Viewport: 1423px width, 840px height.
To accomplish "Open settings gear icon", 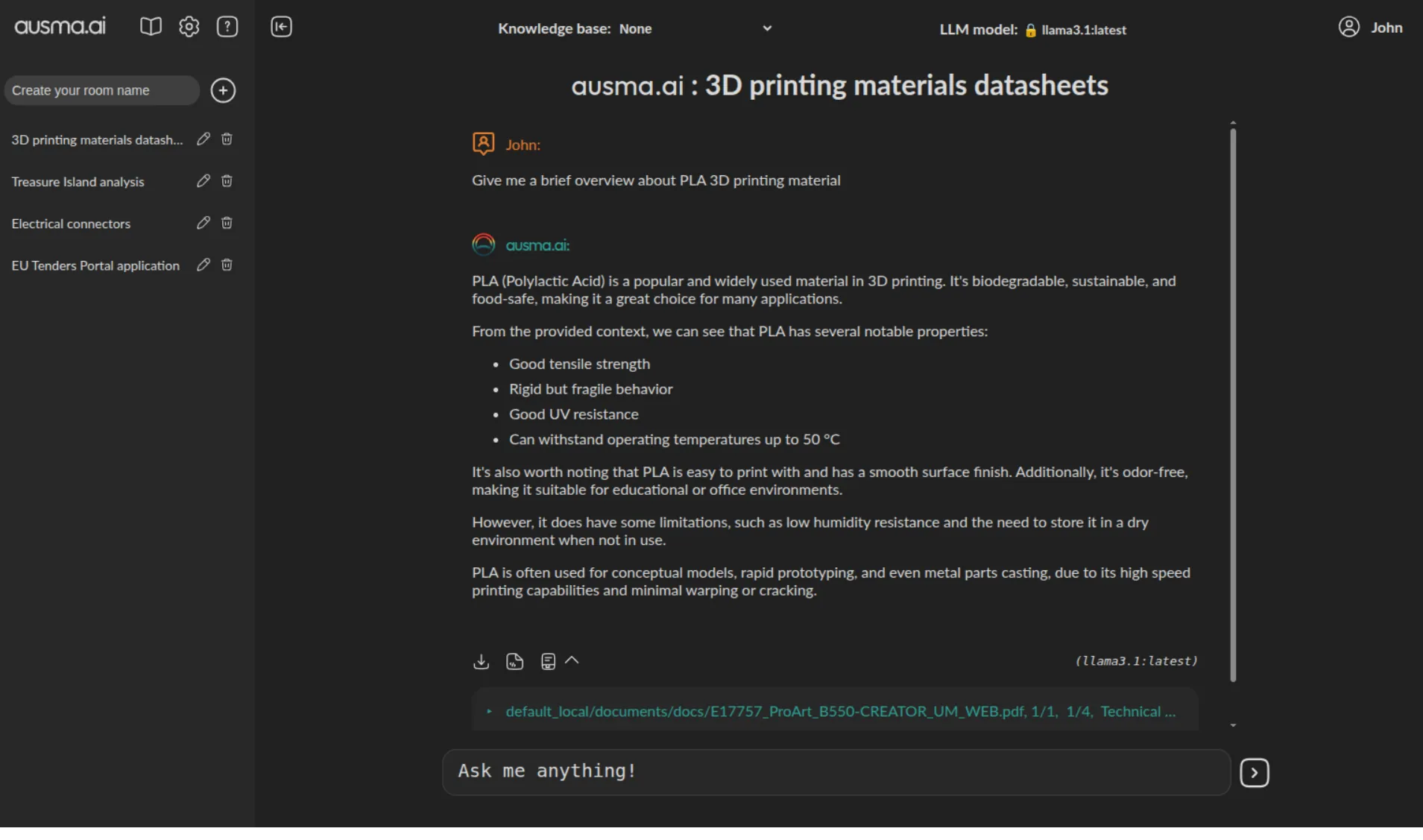I will coord(189,27).
